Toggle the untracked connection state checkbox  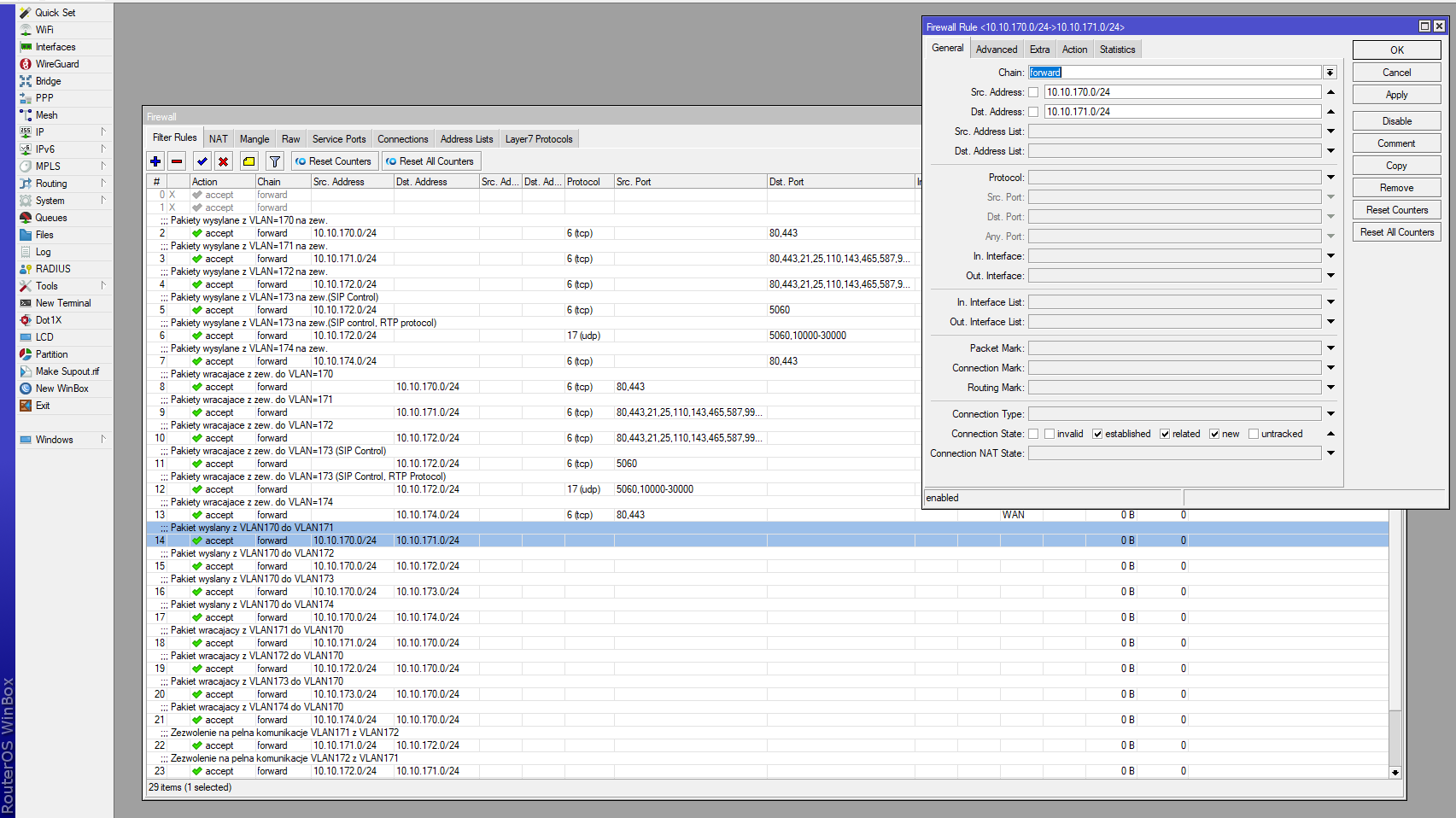tap(1254, 434)
